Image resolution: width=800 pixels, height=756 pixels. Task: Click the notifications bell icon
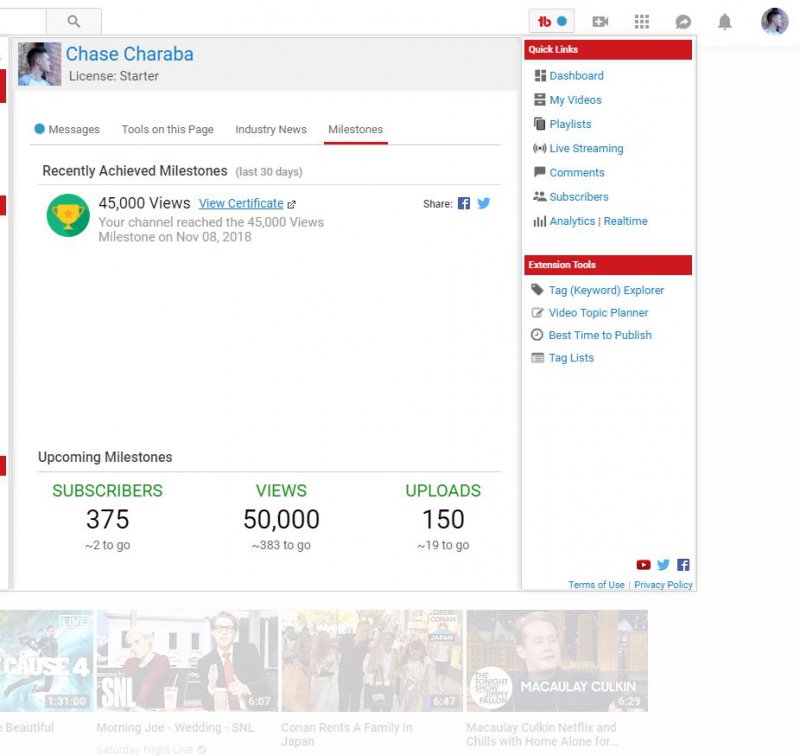click(x=725, y=22)
